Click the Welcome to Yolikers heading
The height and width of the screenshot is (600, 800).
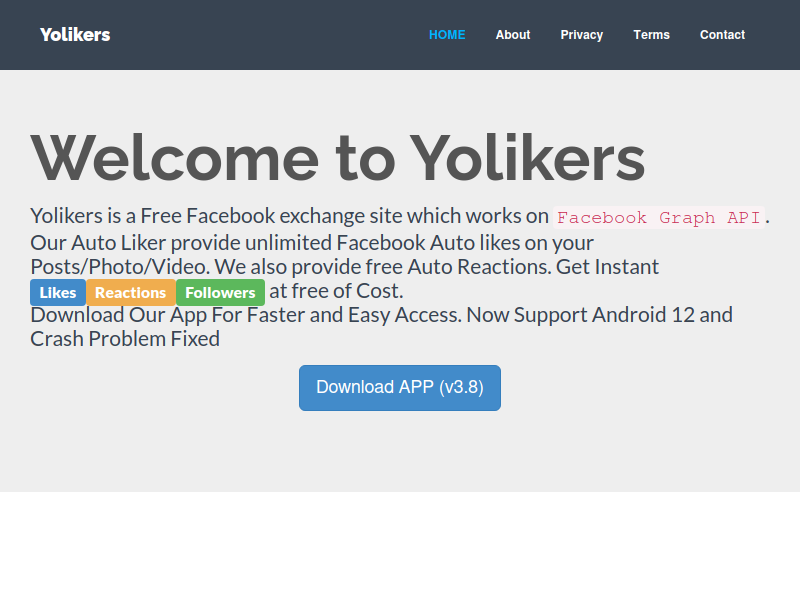coord(338,158)
